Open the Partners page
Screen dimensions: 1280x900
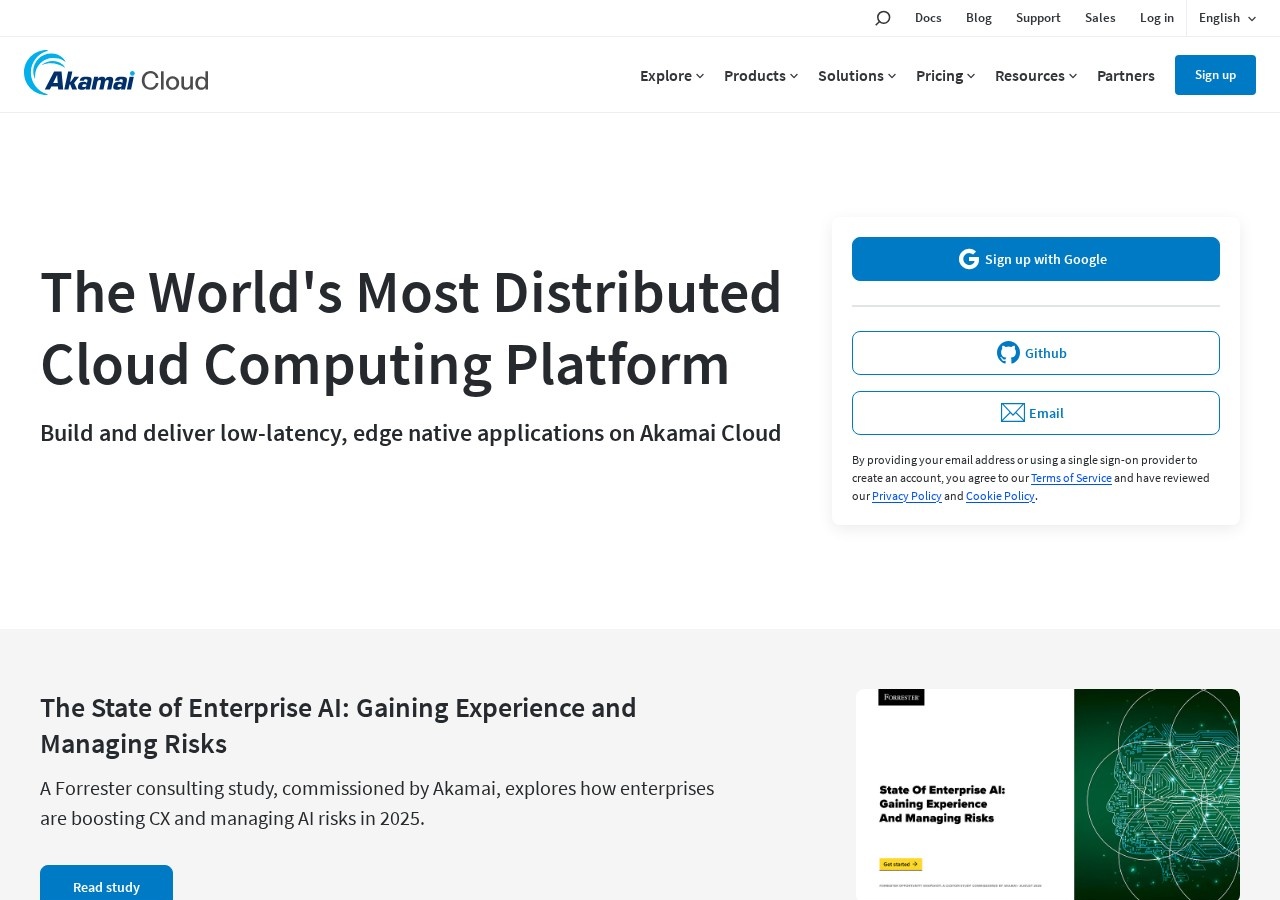[x=1126, y=75]
